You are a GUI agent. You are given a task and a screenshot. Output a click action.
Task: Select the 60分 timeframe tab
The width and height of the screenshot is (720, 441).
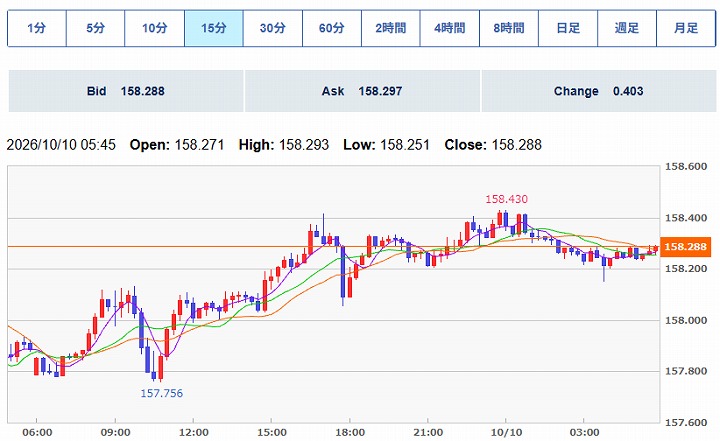coord(332,28)
